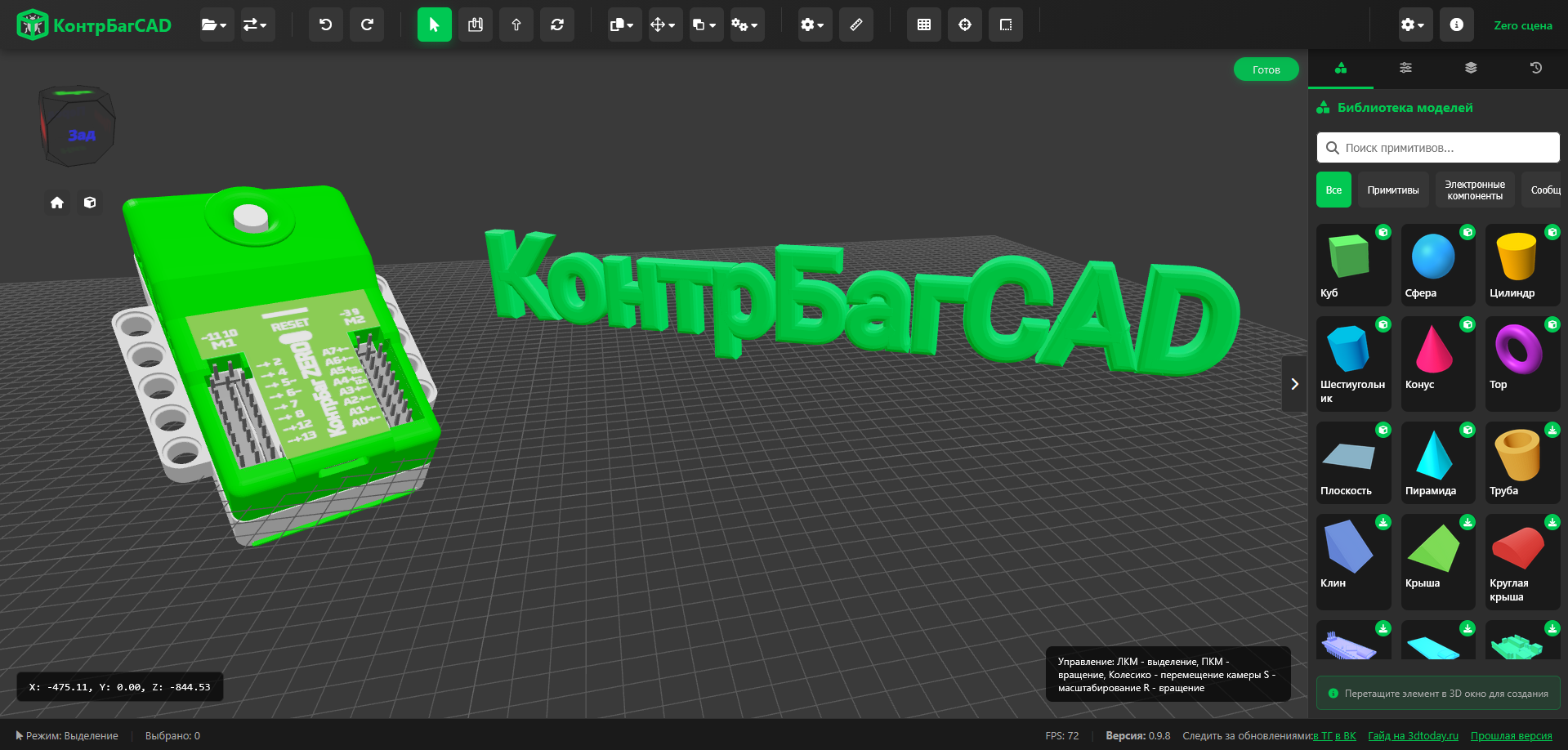1568x750 pixels.
Task: Filter library by Примитивы
Action: coord(1392,190)
